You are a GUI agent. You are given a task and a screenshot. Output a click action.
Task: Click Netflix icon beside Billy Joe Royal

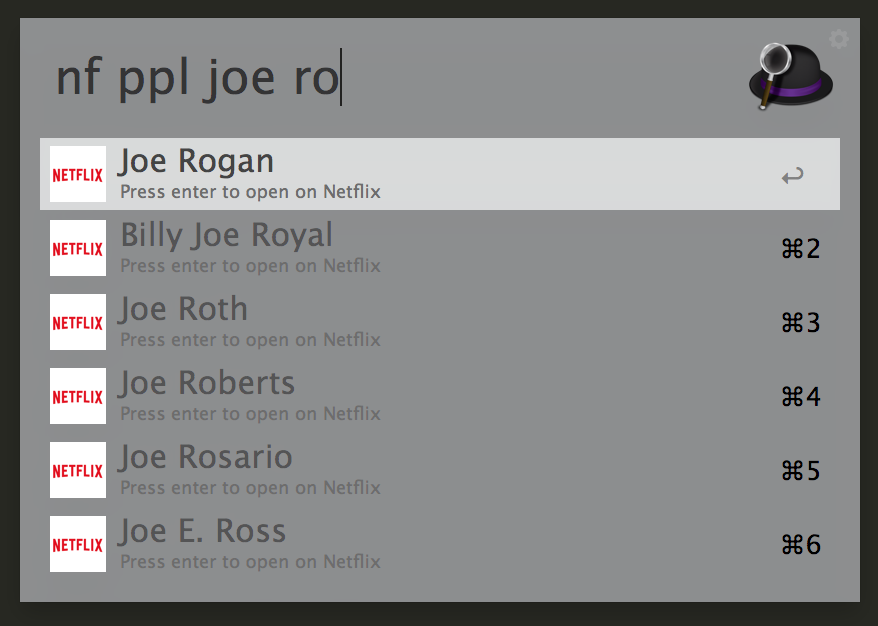78,248
